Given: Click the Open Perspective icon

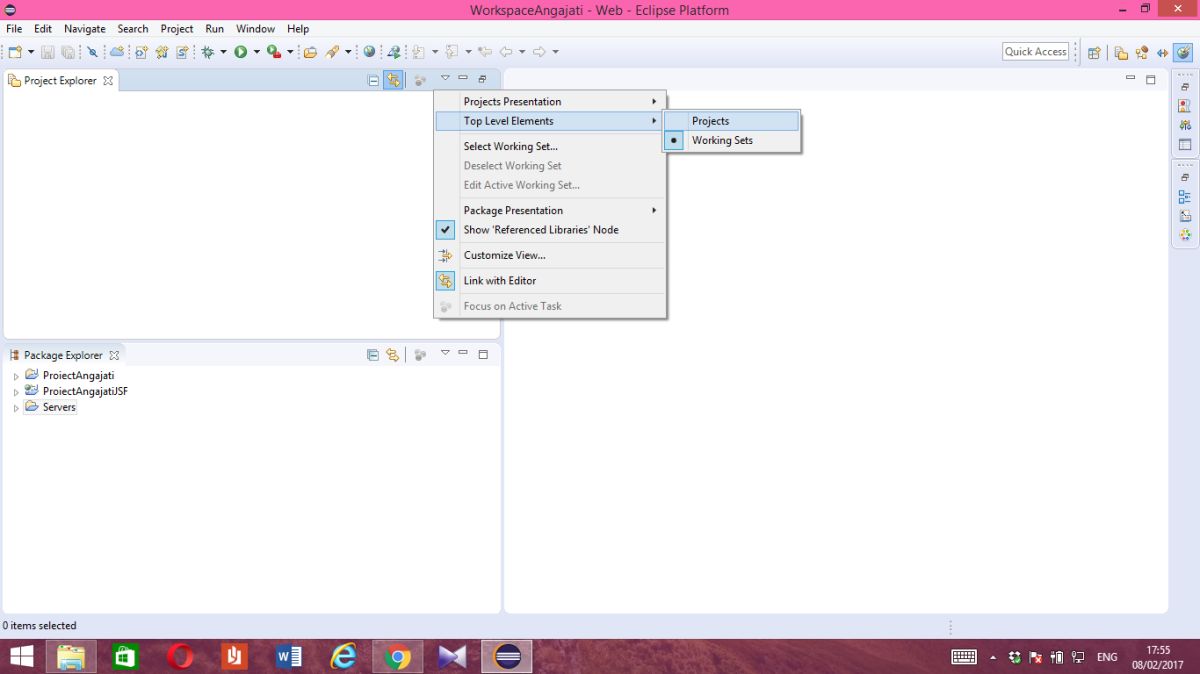Looking at the screenshot, I should [x=1094, y=52].
